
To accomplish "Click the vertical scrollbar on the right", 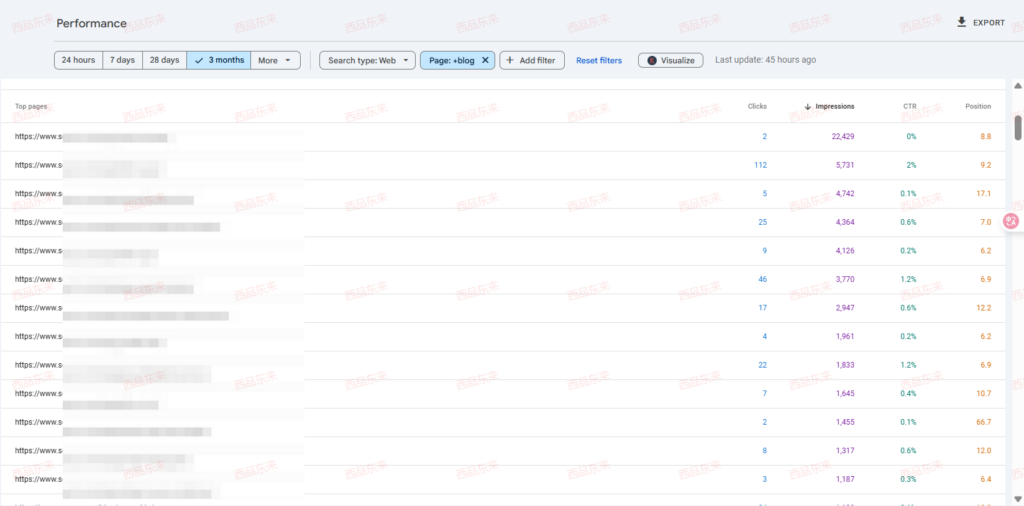I will click(x=1018, y=128).
